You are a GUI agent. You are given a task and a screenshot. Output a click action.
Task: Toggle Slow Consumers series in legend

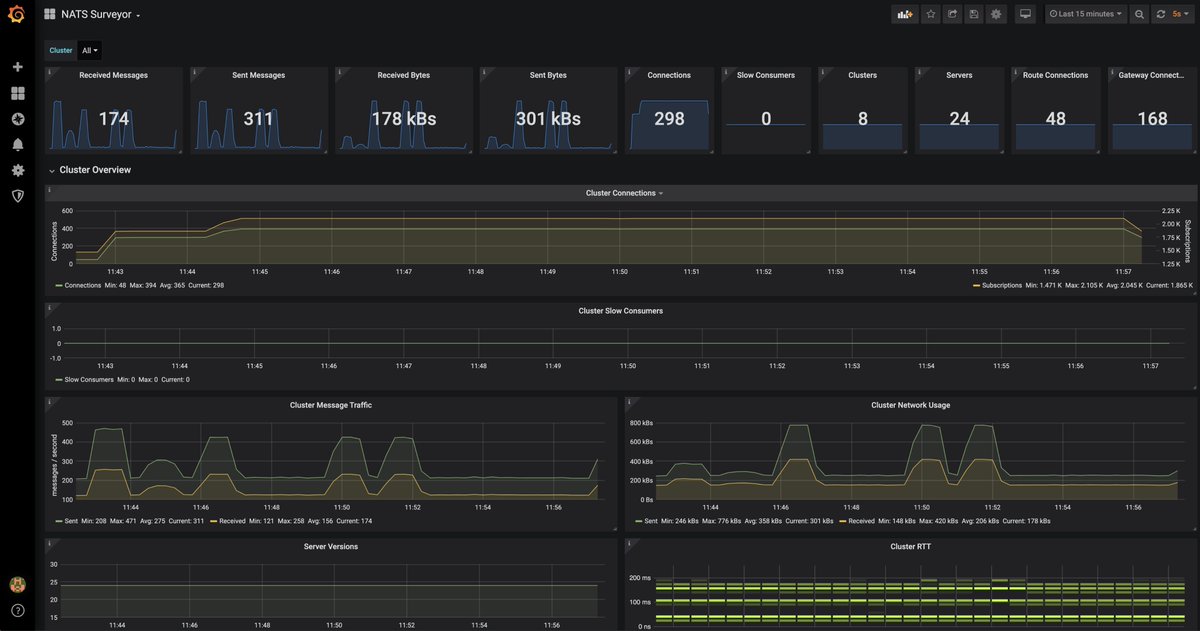tap(89, 380)
